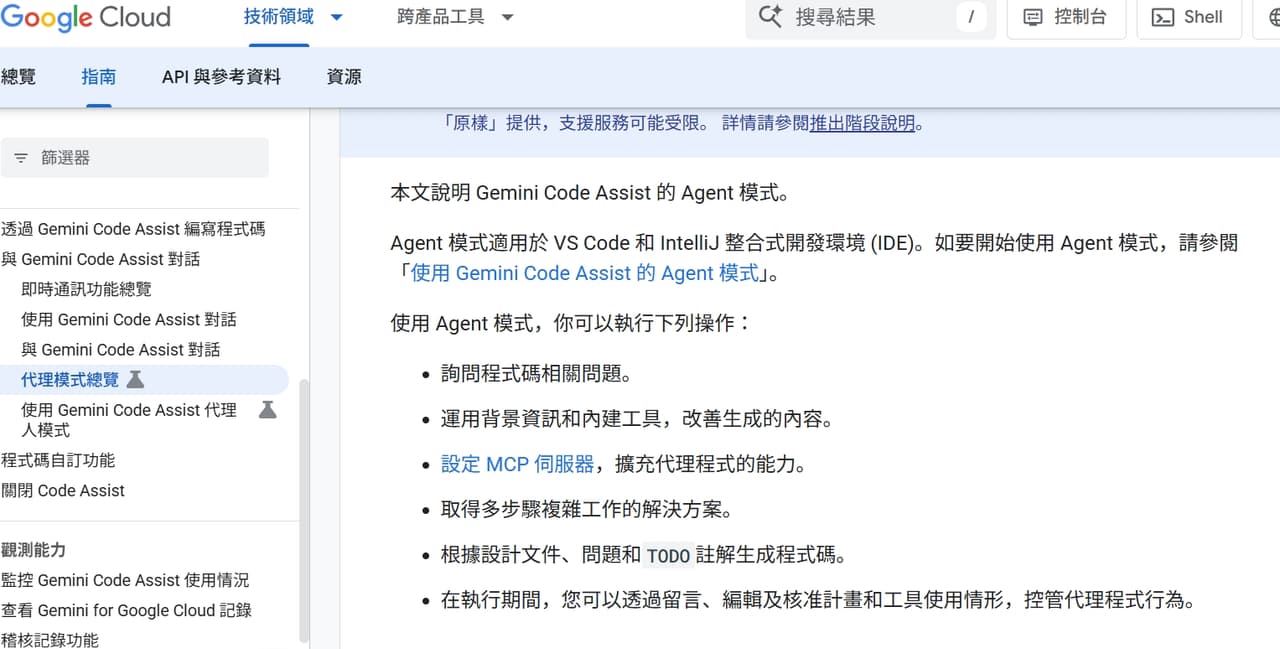The height and width of the screenshot is (649, 1280).
Task: Switch to the 總覽 tab
Action: [x=18, y=77]
